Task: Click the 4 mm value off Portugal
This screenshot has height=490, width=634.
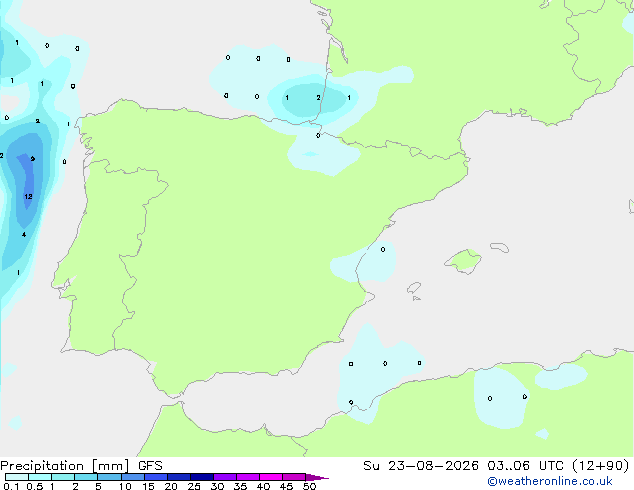Action: pos(24,234)
